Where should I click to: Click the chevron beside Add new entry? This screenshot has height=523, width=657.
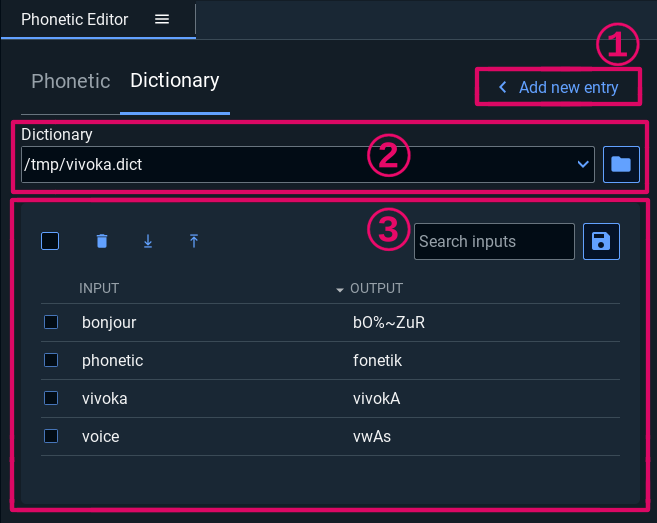coord(502,87)
